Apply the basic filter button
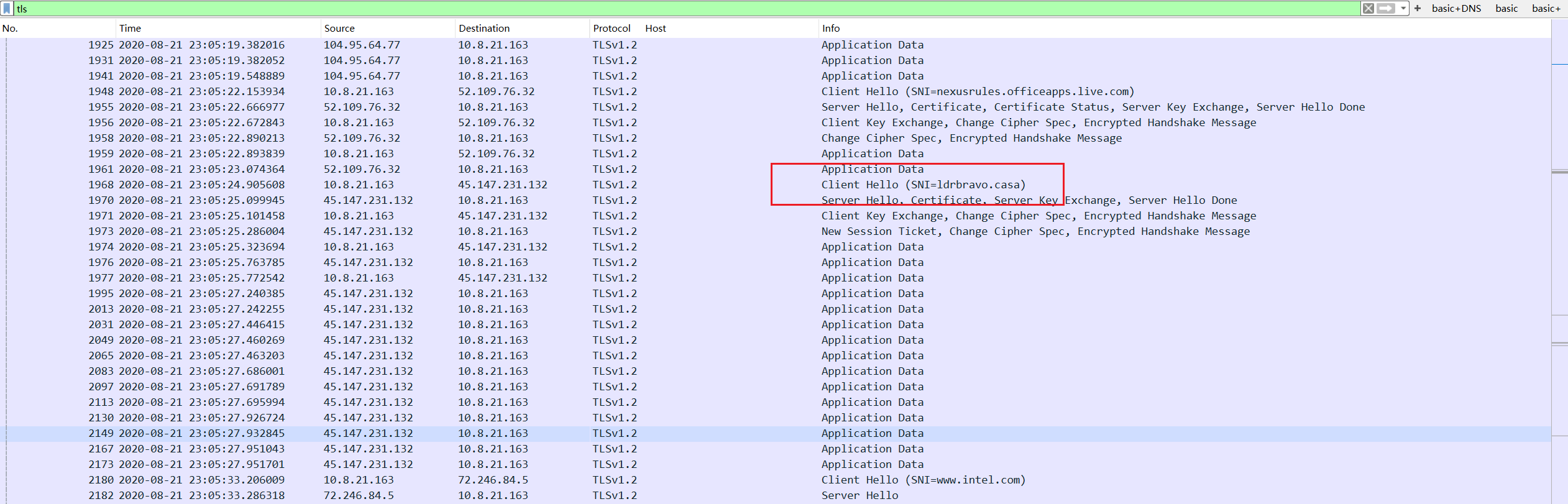The image size is (1568, 504). pyautogui.click(x=1506, y=9)
